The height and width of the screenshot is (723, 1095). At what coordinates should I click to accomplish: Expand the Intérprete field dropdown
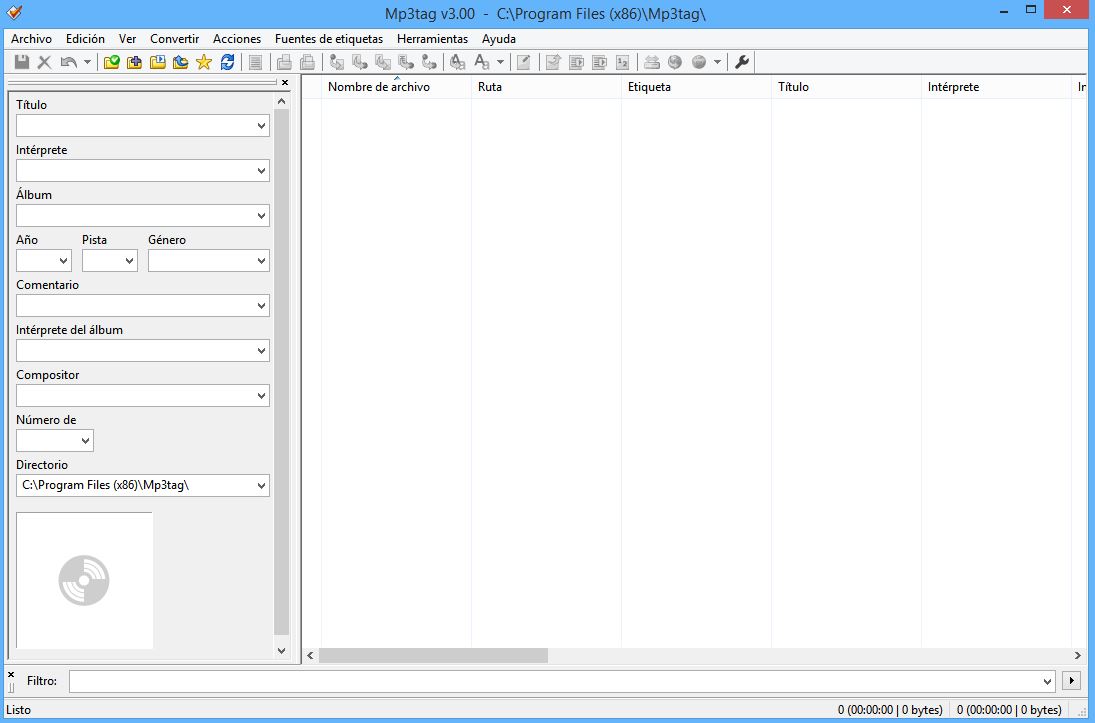pyautogui.click(x=261, y=170)
